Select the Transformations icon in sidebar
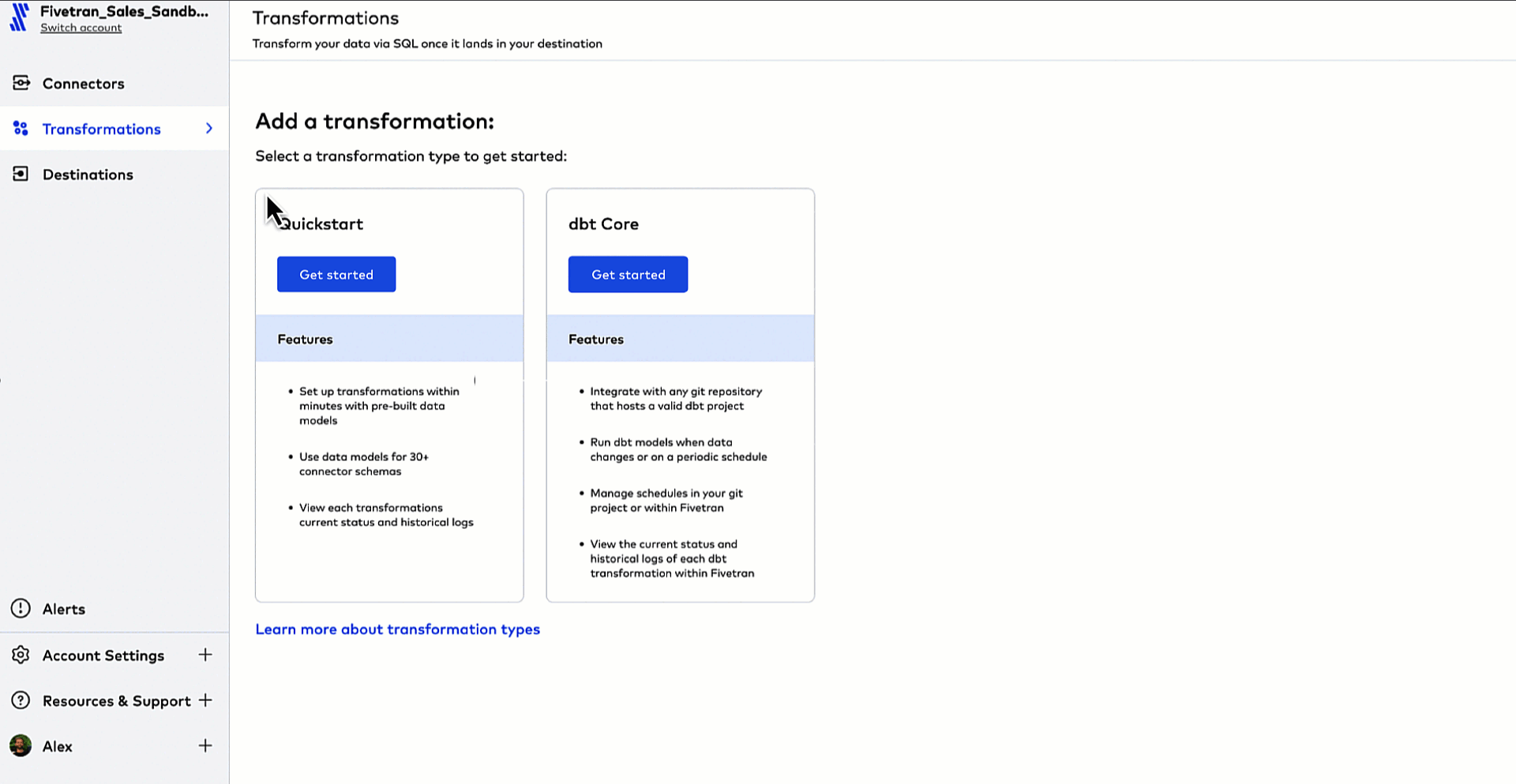1516x784 pixels. 21,128
